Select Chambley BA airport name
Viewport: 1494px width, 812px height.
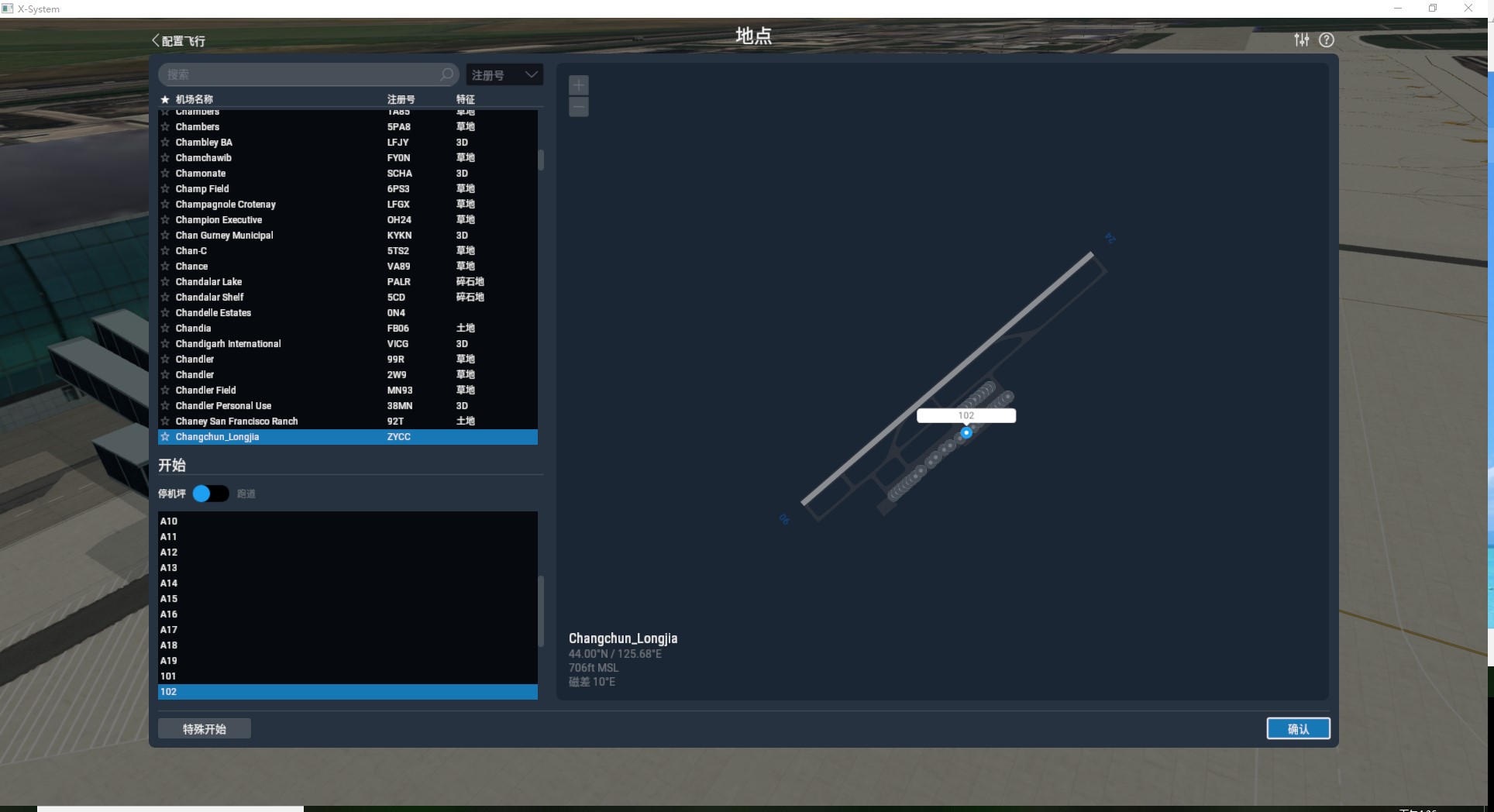pos(204,143)
